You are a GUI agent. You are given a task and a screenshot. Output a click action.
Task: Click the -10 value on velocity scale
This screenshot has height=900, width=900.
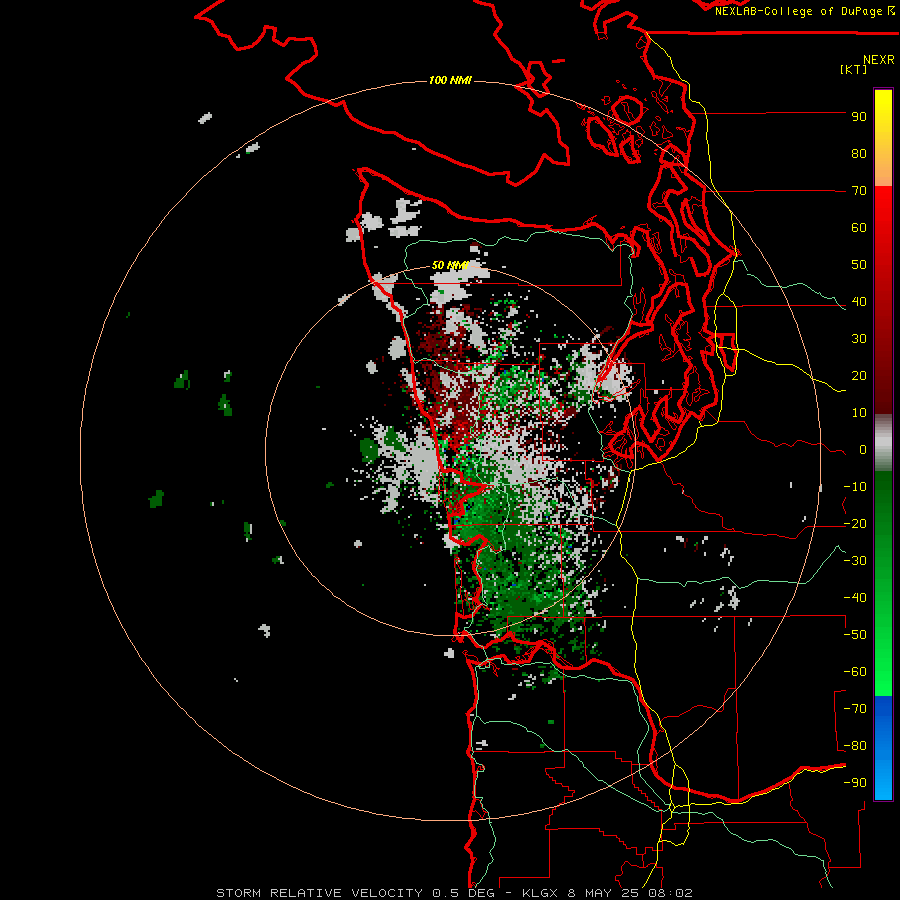[855, 487]
